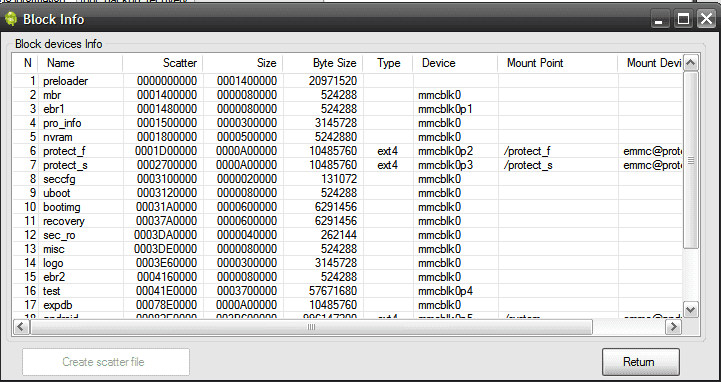Click size value 0003700000
The height and width of the screenshot is (382, 721).
tap(247, 291)
